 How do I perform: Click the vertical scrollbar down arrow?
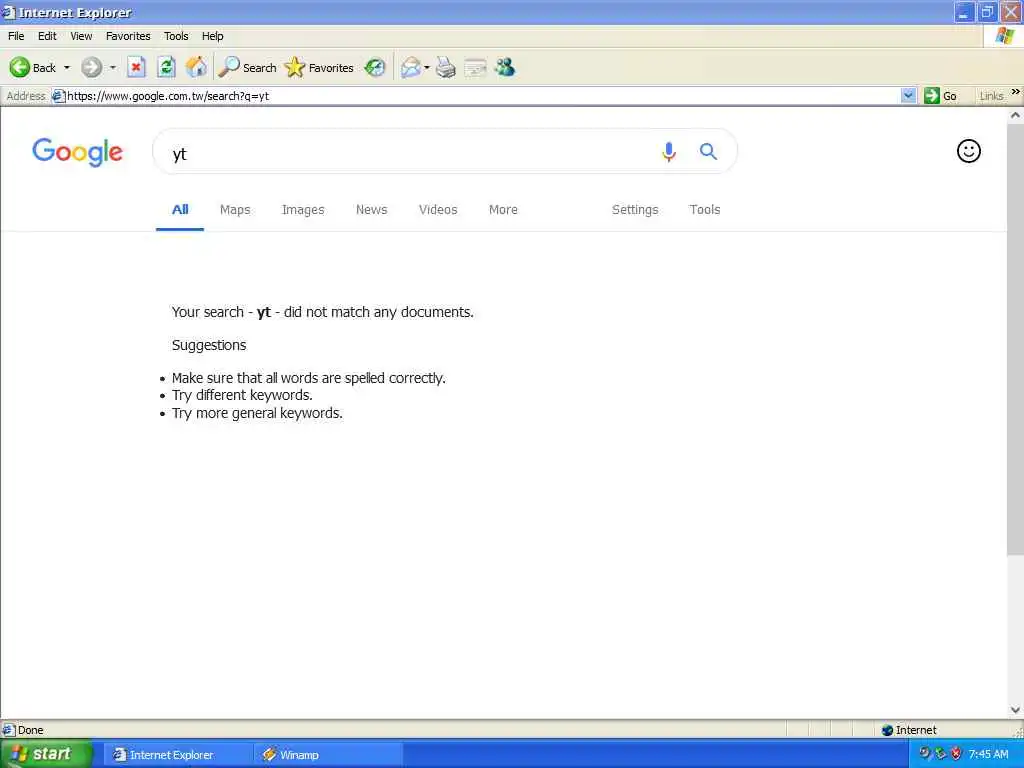tap(1015, 710)
